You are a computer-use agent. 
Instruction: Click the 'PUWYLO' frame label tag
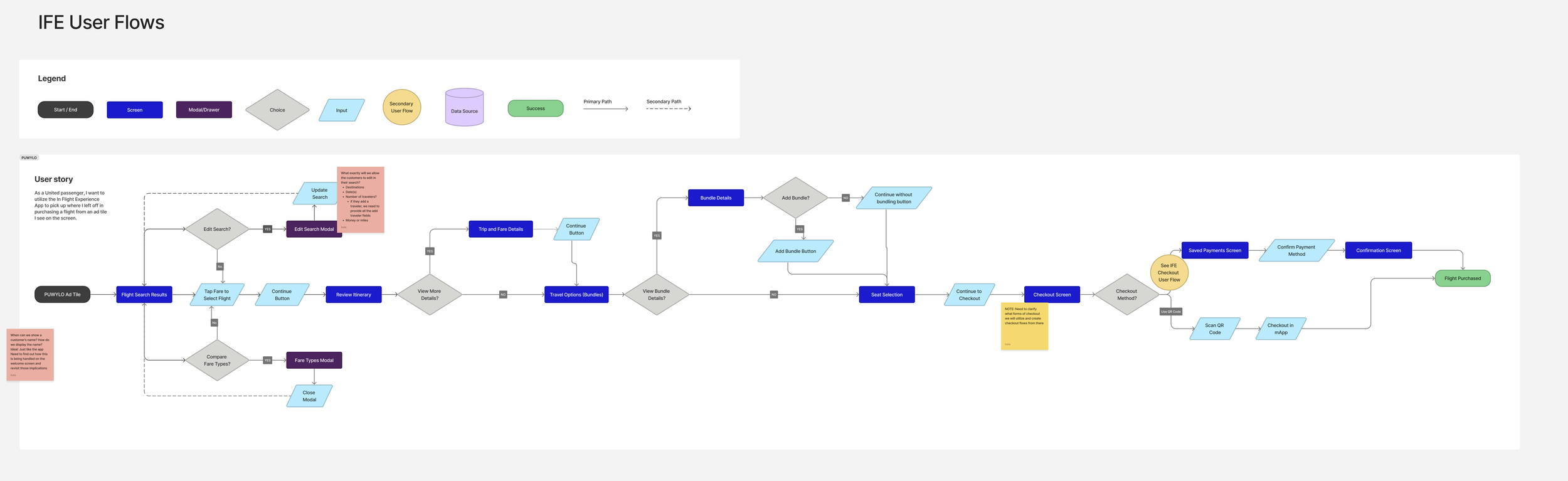(29, 158)
